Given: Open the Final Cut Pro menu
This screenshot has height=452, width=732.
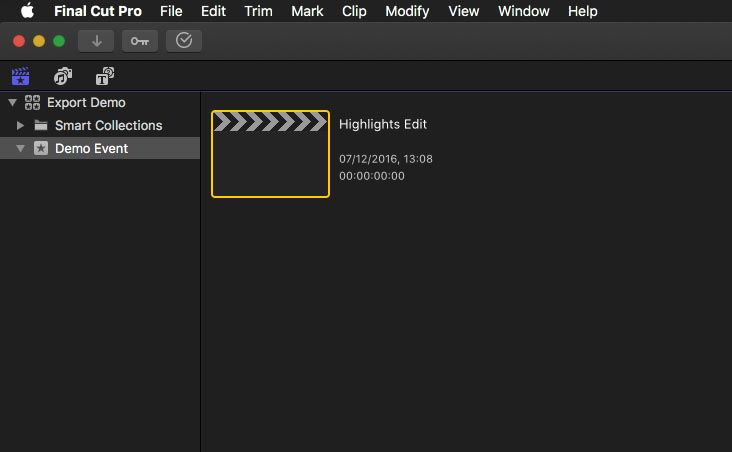Looking at the screenshot, I should pos(98,11).
